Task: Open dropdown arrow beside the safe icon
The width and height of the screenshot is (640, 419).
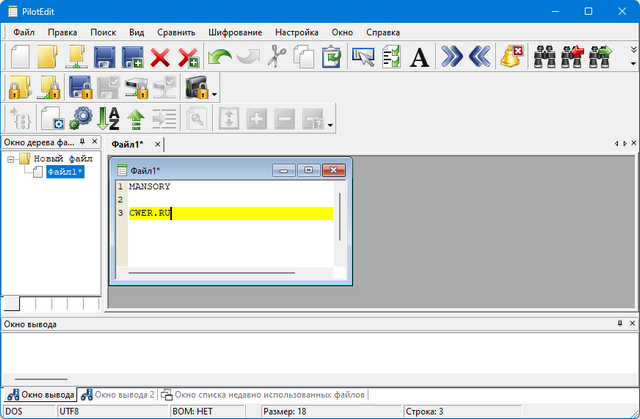Action: [214, 94]
